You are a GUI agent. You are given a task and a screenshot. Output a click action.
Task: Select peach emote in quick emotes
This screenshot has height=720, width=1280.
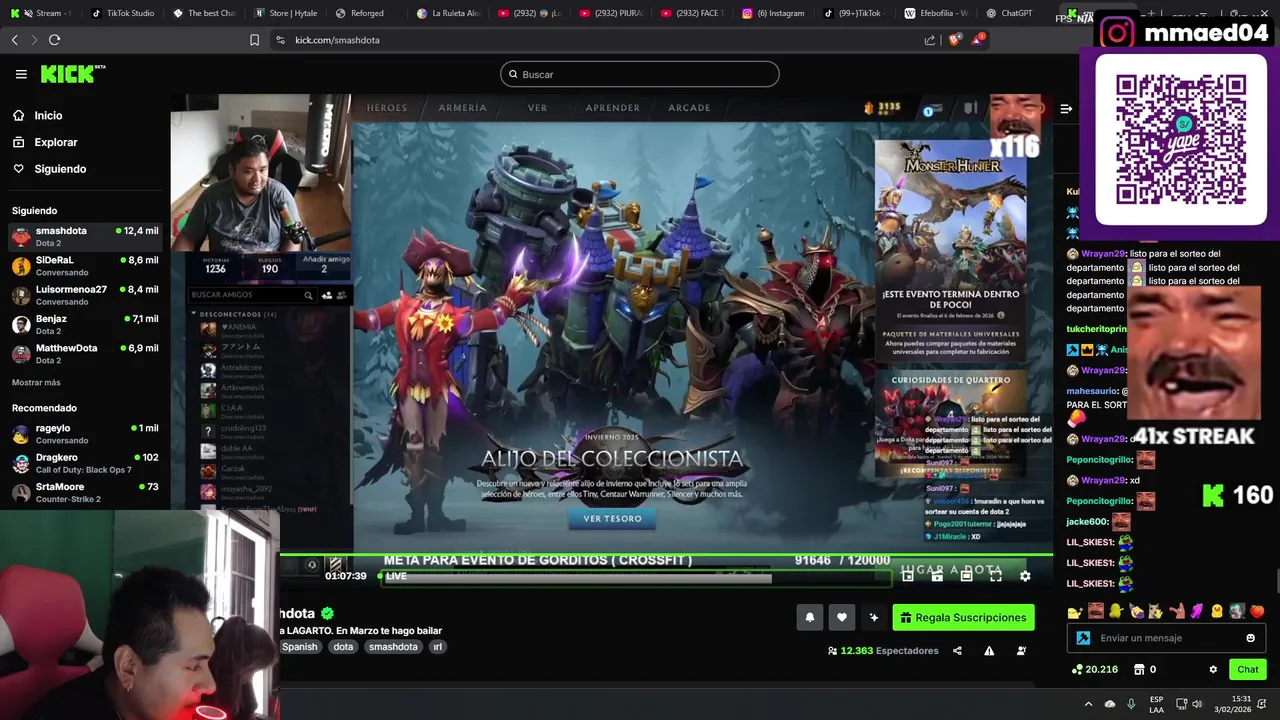tap(1257, 612)
